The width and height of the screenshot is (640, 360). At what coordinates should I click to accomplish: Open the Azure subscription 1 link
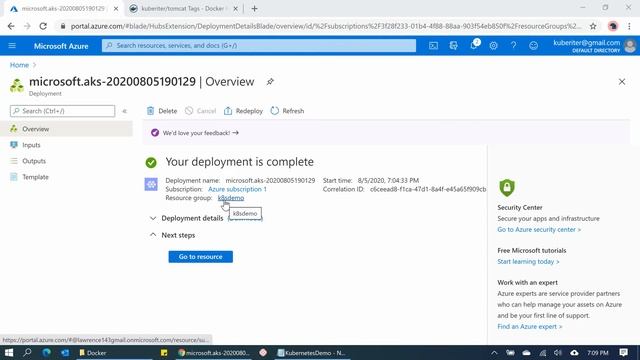pyautogui.click(x=237, y=189)
